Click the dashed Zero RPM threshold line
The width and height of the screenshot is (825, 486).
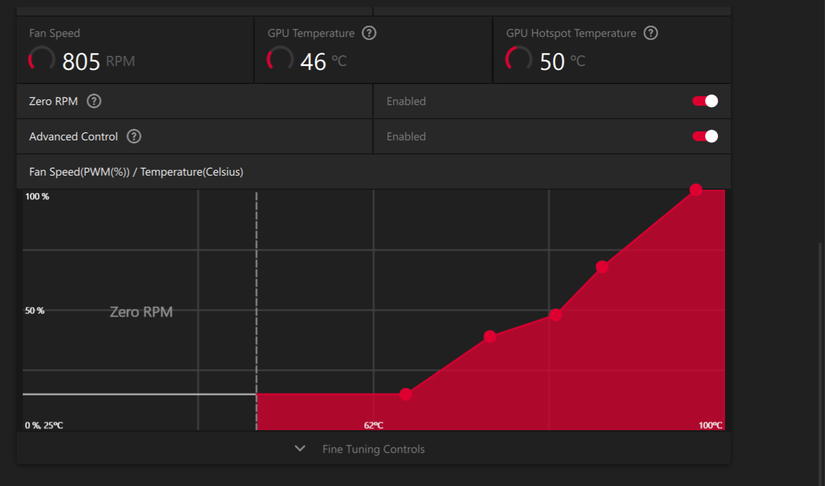click(256, 310)
